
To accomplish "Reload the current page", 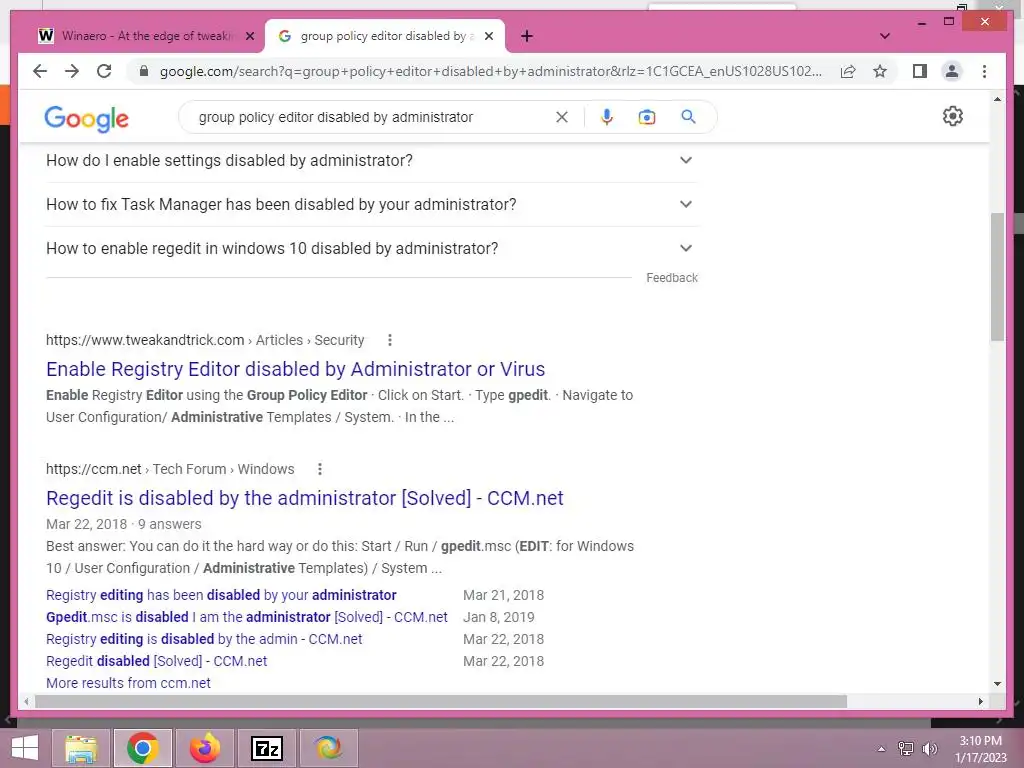I will coord(104,71).
